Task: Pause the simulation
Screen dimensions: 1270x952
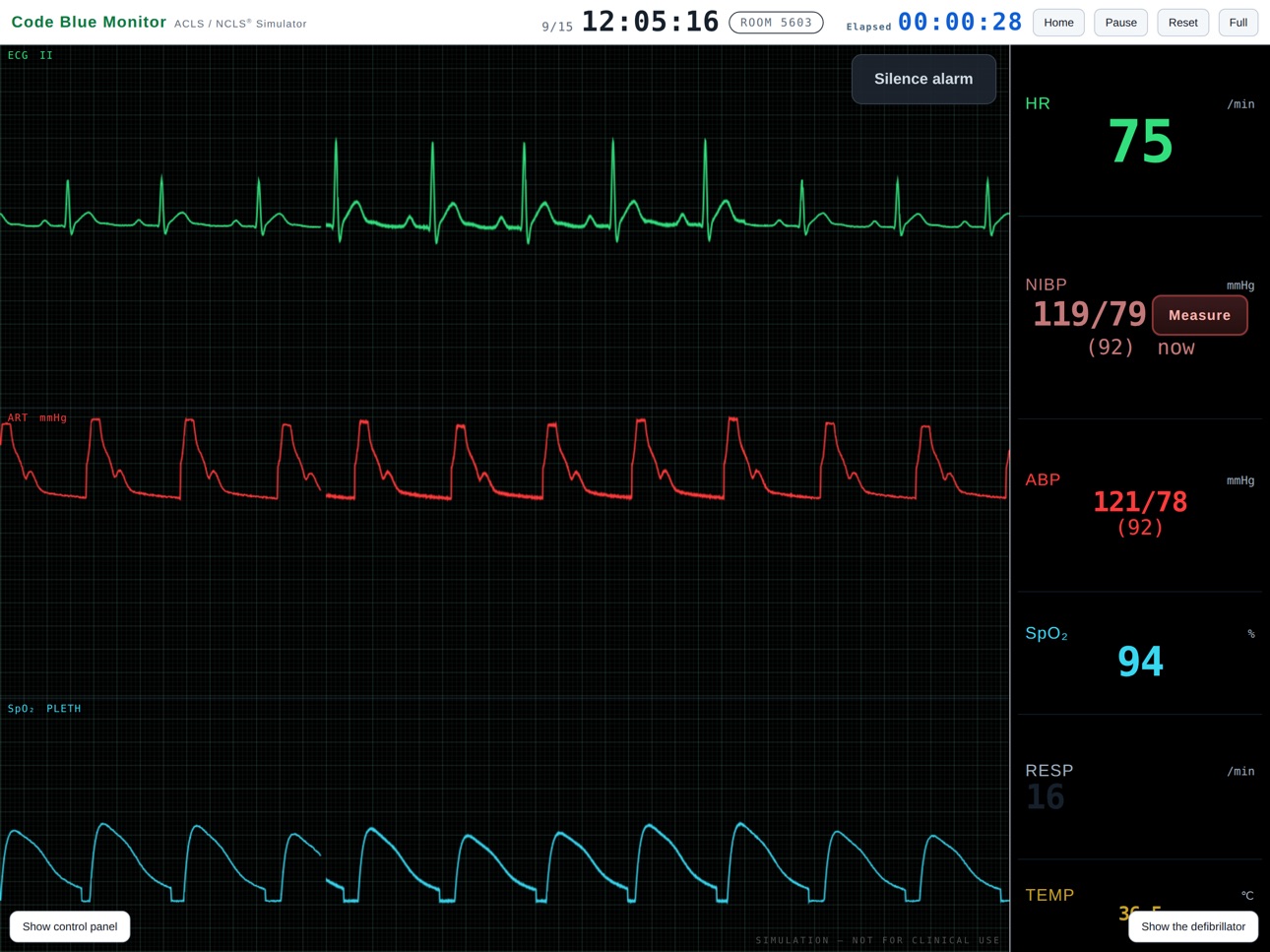Action: pyautogui.click(x=1120, y=23)
